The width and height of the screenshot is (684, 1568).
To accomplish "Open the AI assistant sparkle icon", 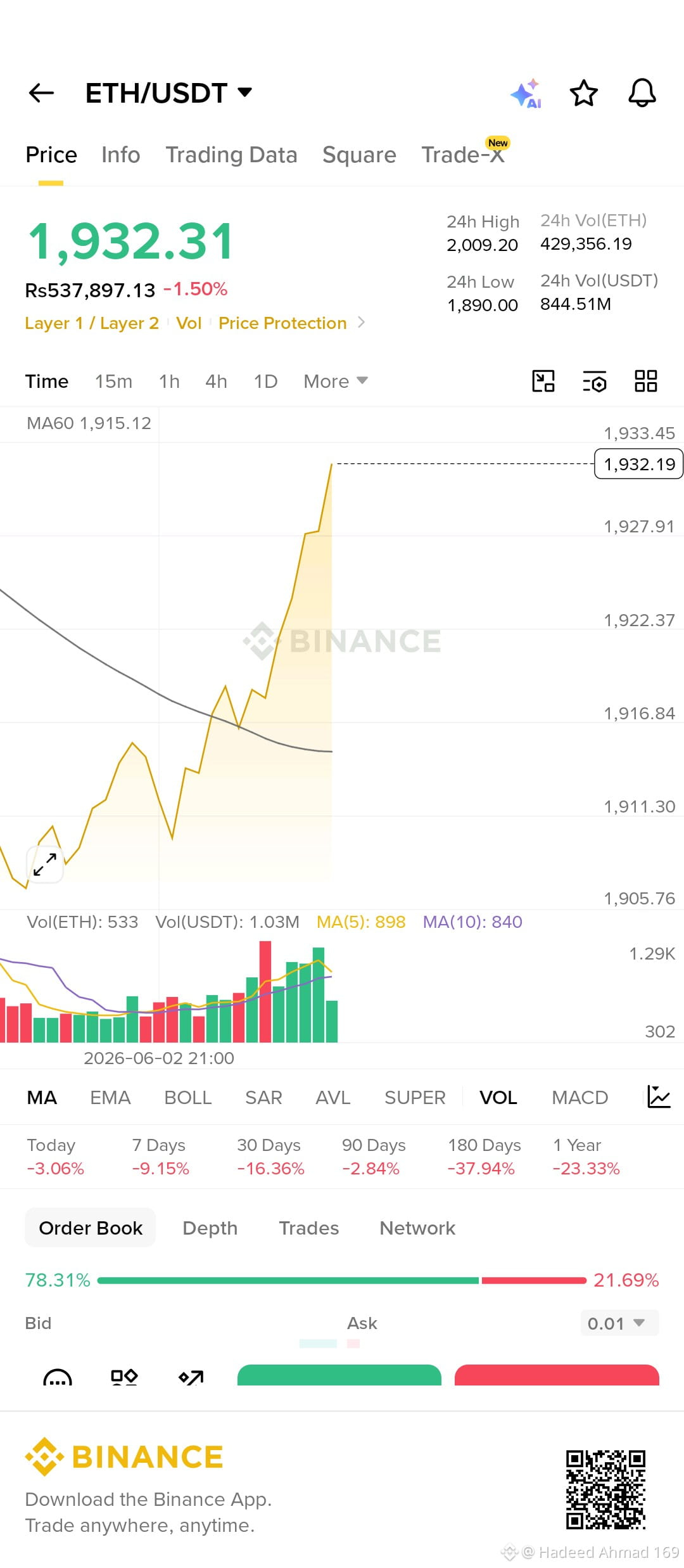I will [x=526, y=93].
